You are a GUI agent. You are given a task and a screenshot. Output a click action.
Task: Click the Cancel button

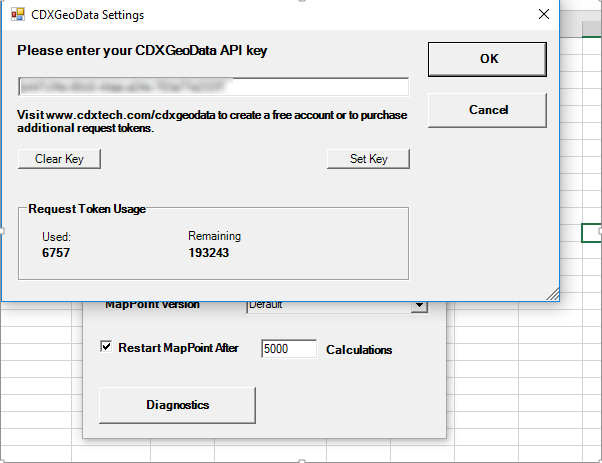[487, 110]
